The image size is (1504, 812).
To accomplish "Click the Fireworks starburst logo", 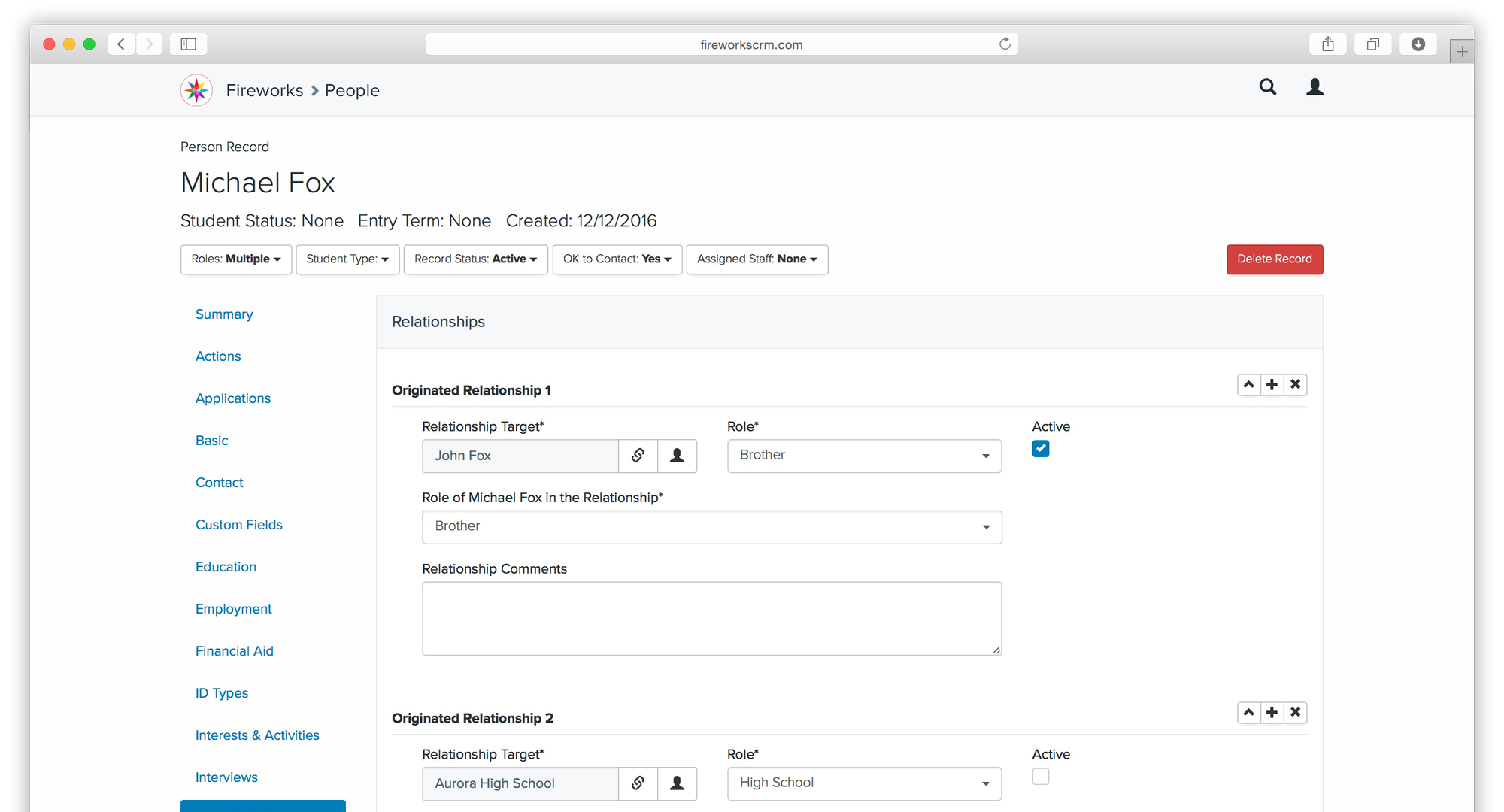I will (x=196, y=90).
